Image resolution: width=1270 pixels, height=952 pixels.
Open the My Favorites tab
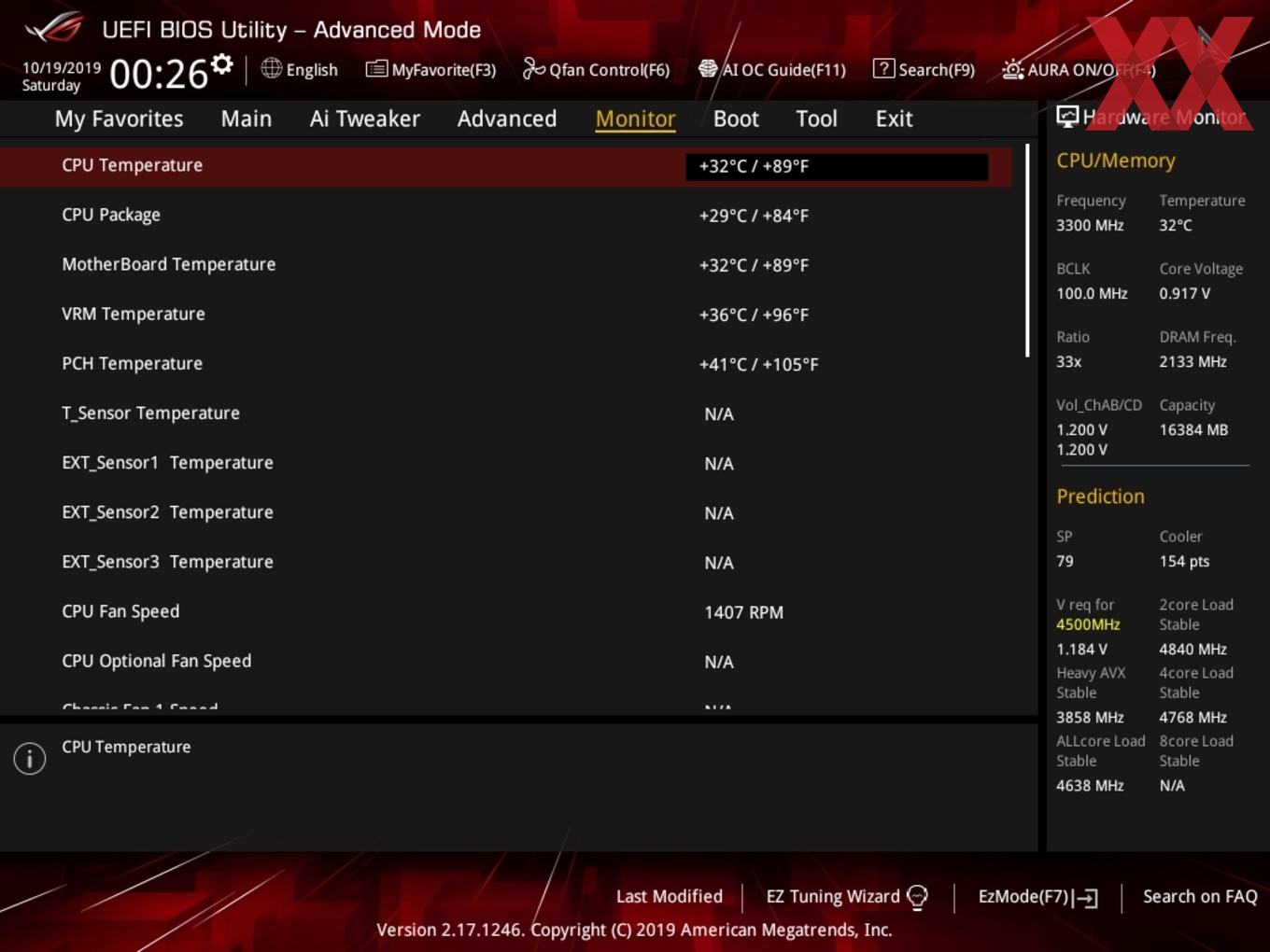point(119,119)
